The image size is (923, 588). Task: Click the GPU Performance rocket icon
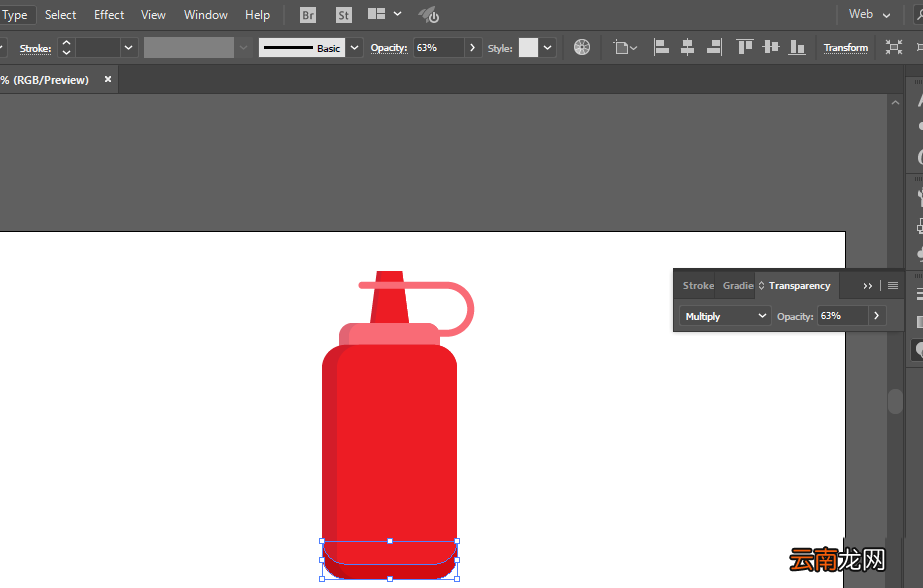[x=429, y=15]
